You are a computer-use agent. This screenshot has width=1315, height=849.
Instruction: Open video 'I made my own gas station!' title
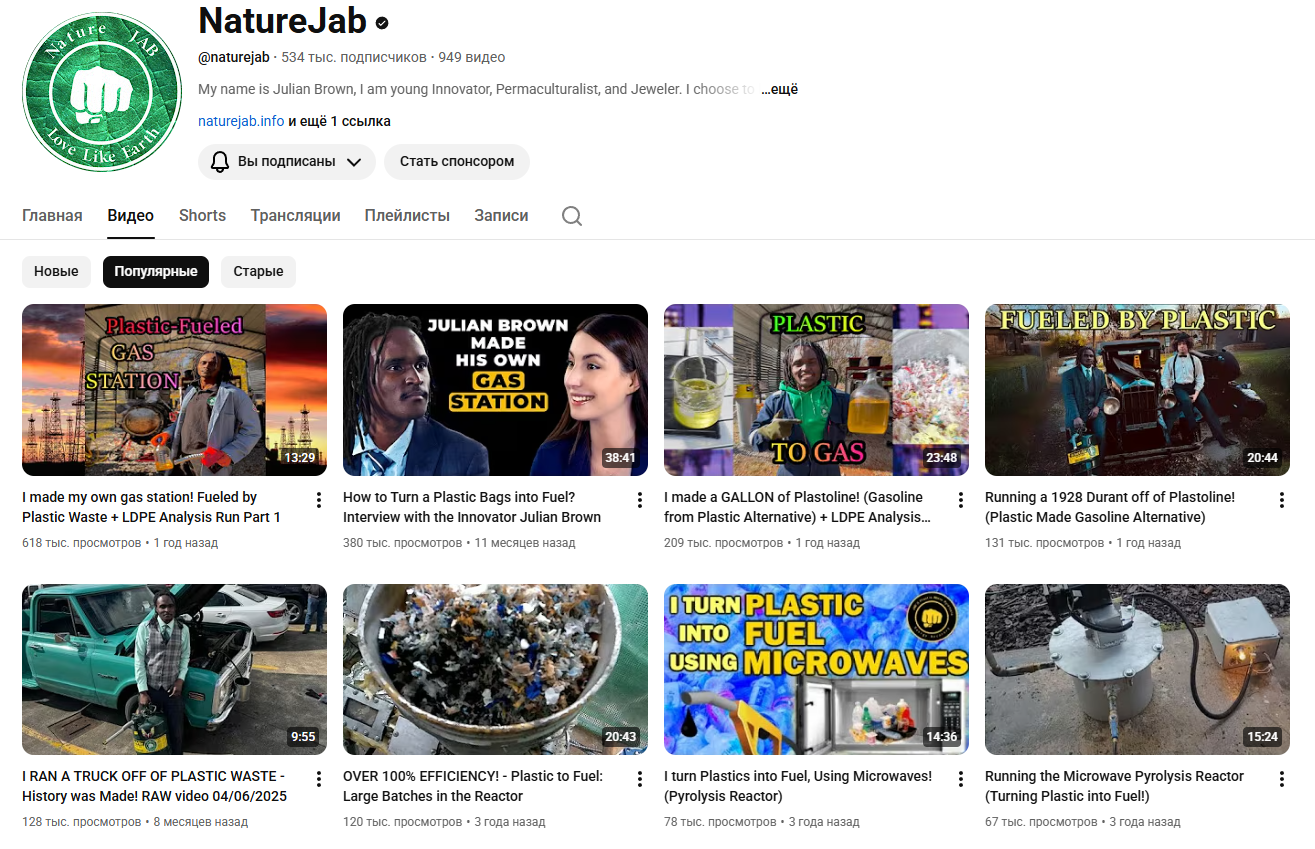pos(152,507)
